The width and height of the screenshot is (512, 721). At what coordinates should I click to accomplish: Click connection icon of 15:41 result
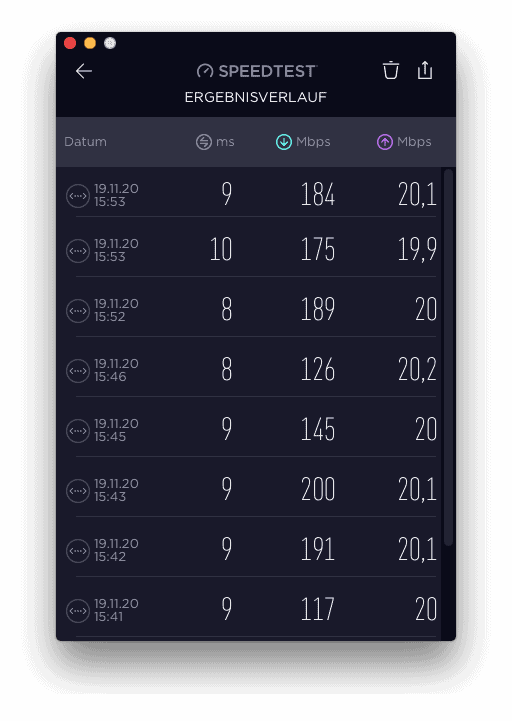pyautogui.click(x=78, y=611)
